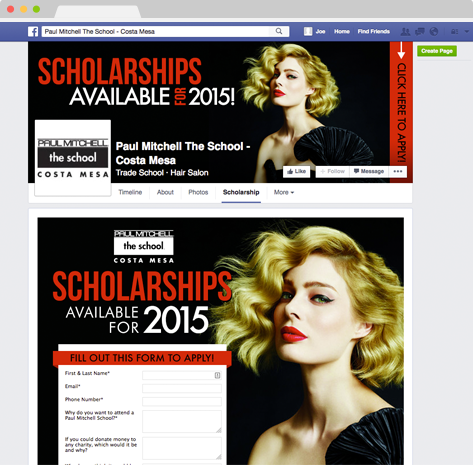Click the yellow minimize window button
The image size is (473, 465).
(23, 9)
